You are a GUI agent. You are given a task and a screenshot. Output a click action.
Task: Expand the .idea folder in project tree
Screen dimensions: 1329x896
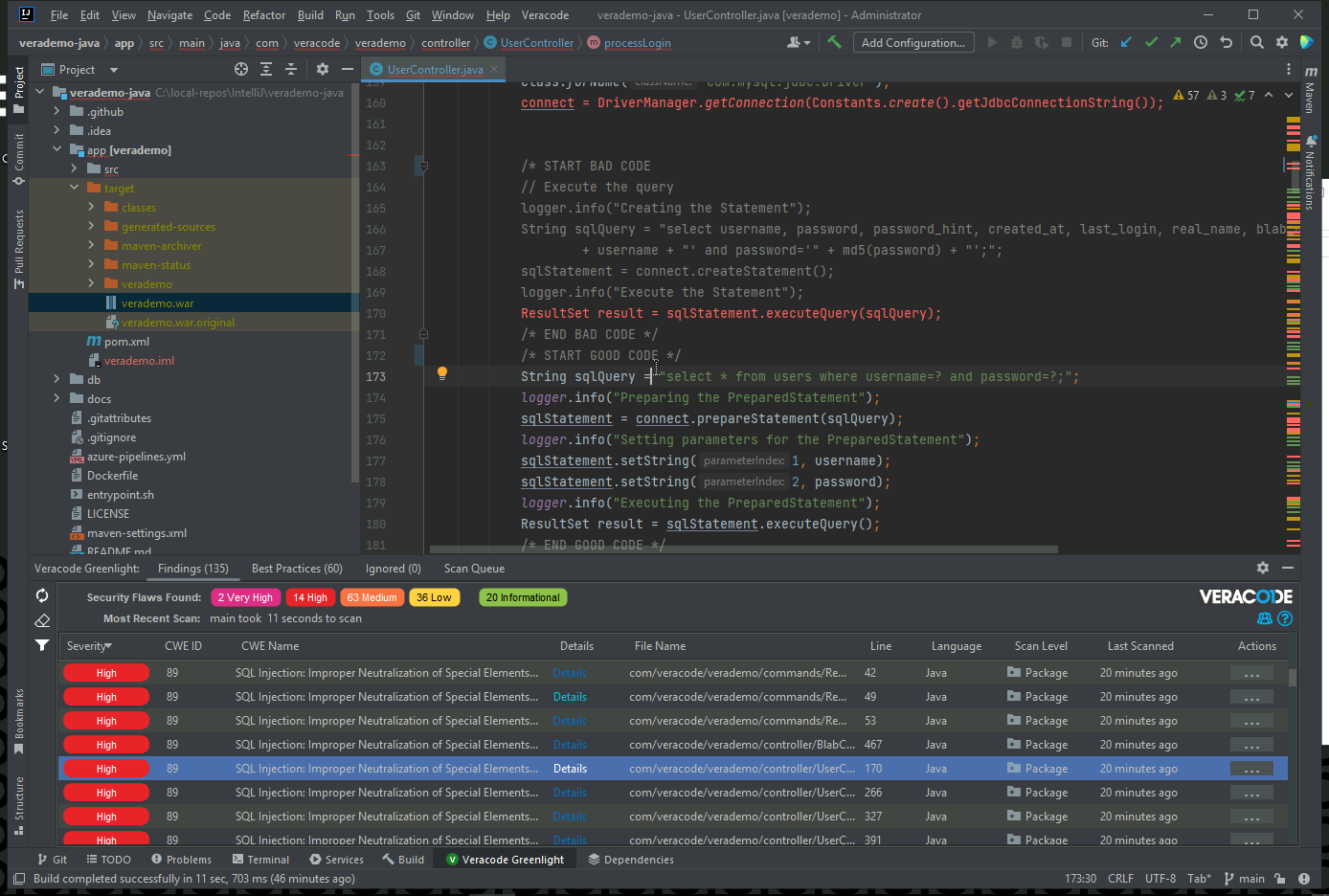click(56, 130)
